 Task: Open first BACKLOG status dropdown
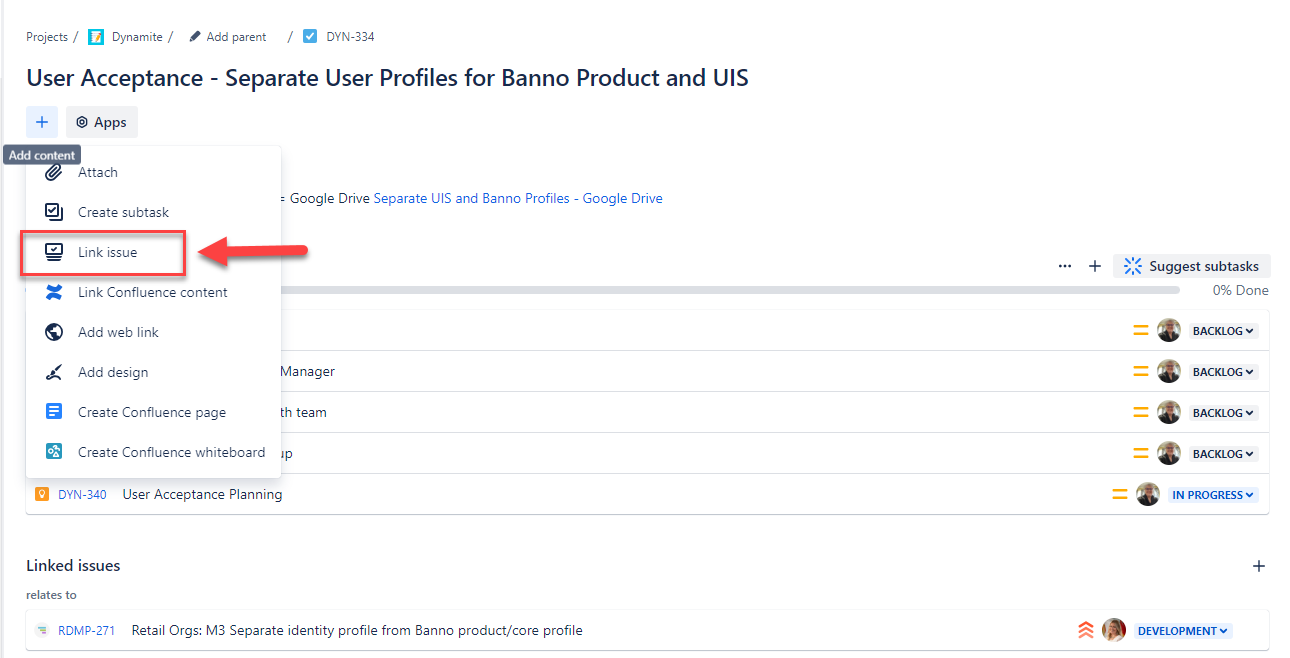click(x=1223, y=331)
